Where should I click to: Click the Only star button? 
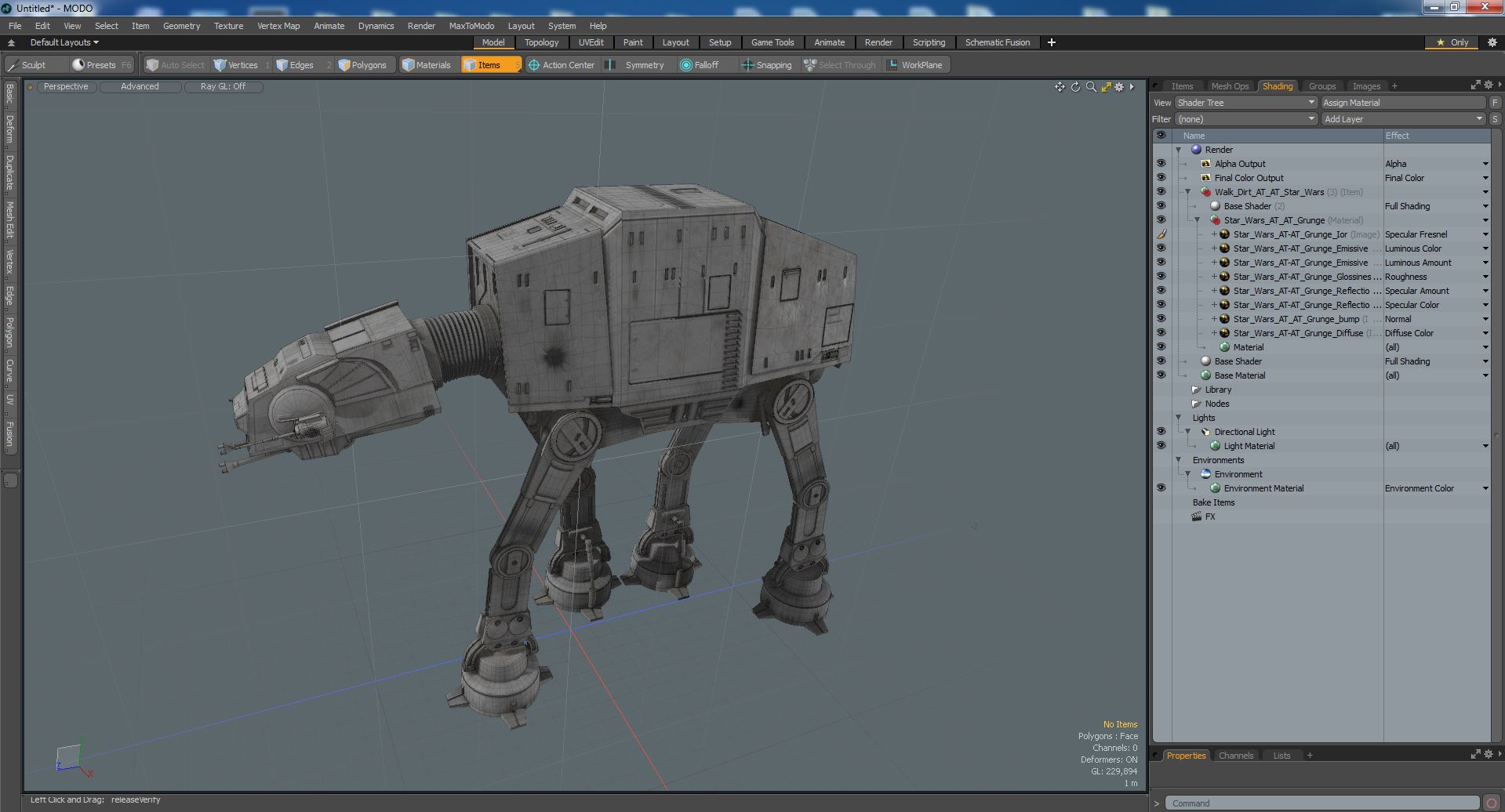point(1452,42)
